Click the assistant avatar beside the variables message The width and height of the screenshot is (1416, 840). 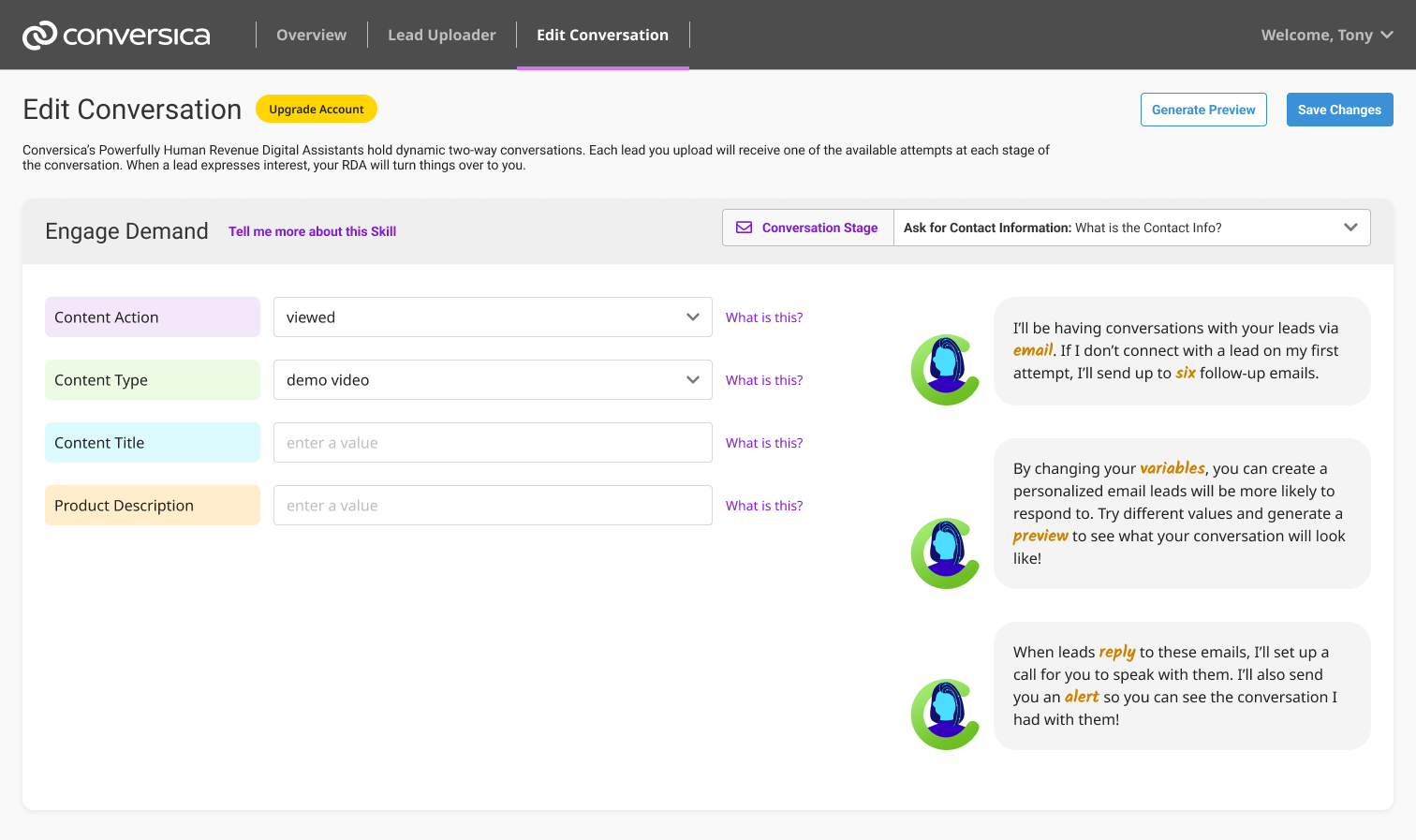click(945, 553)
